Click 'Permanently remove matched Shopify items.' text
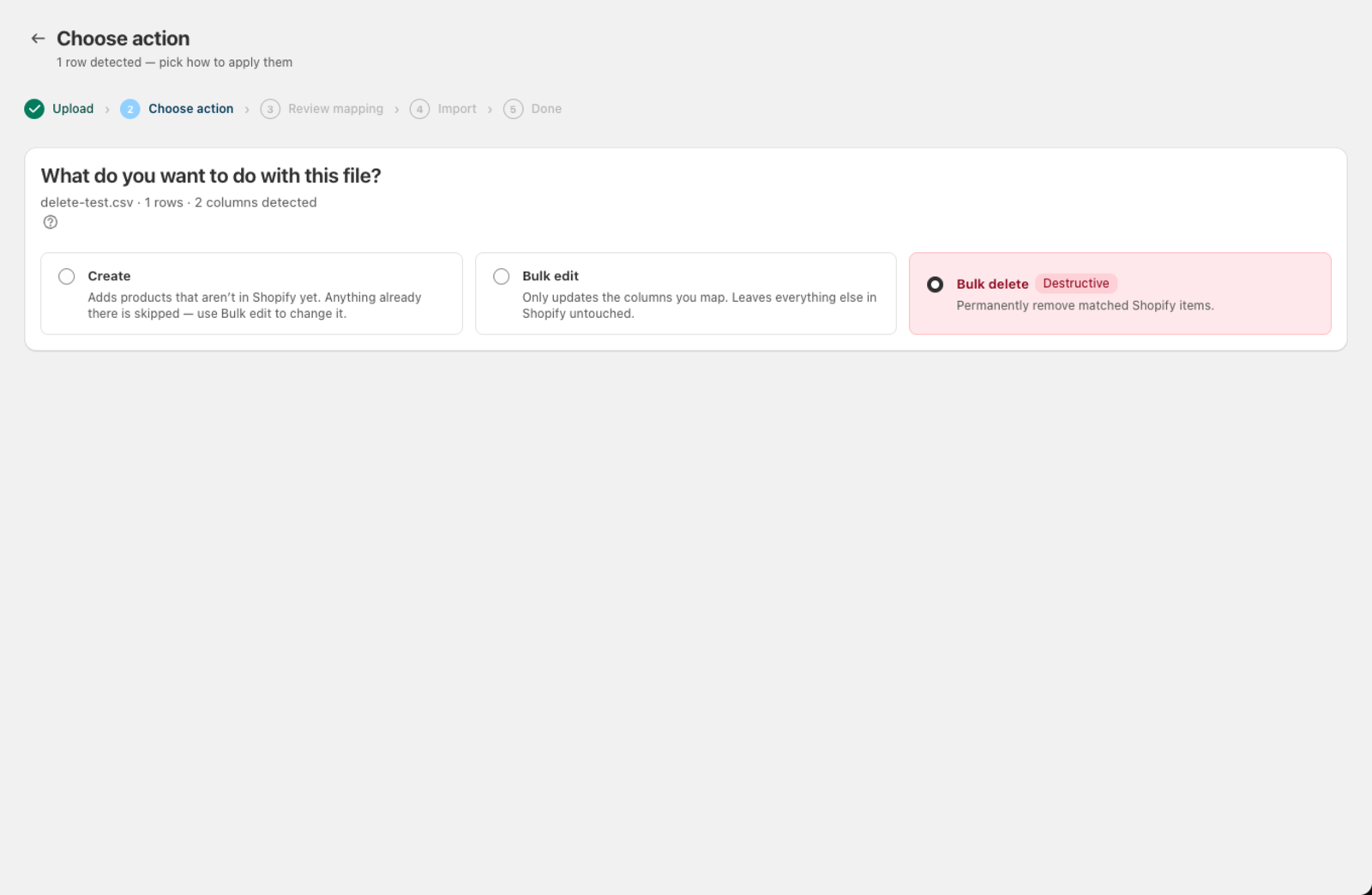The height and width of the screenshot is (895, 1372). pyautogui.click(x=1085, y=306)
